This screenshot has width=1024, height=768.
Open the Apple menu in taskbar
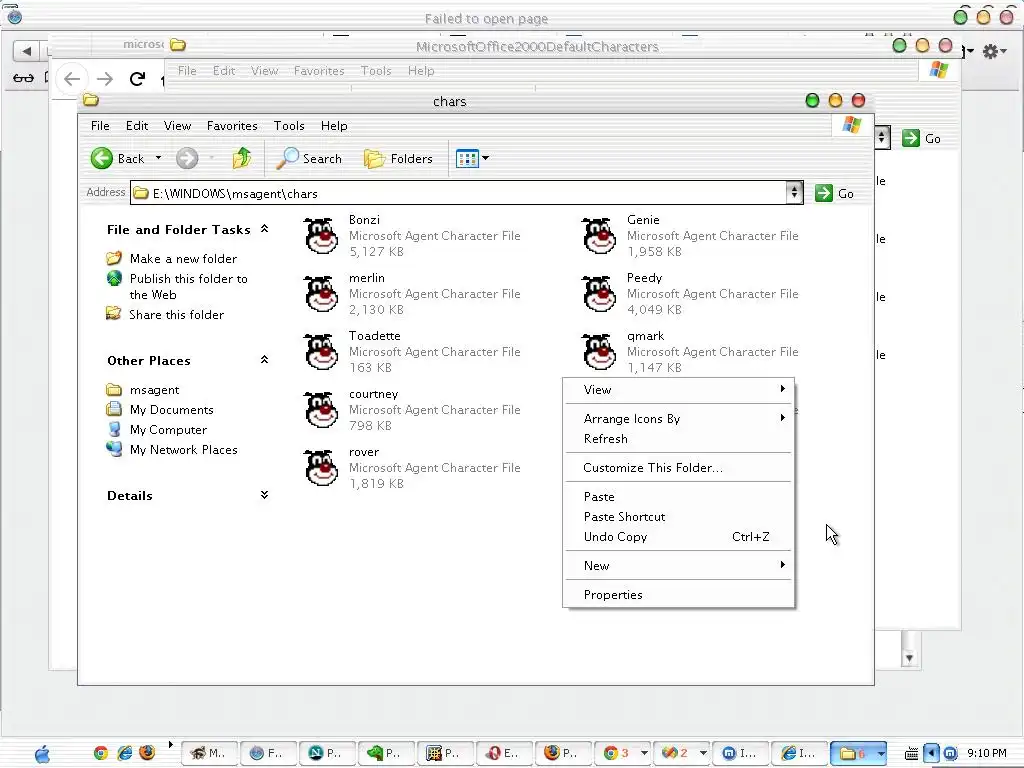click(x=42, y=754)
